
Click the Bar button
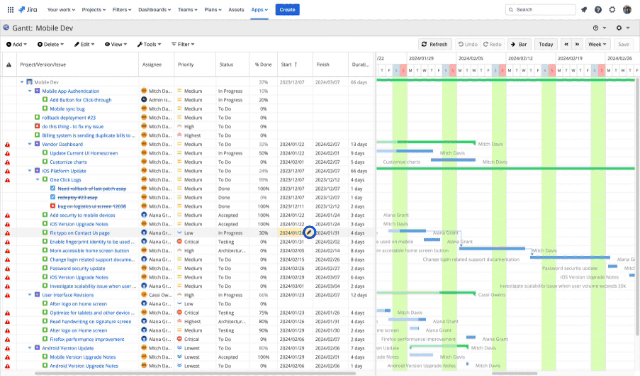[519, 44]
